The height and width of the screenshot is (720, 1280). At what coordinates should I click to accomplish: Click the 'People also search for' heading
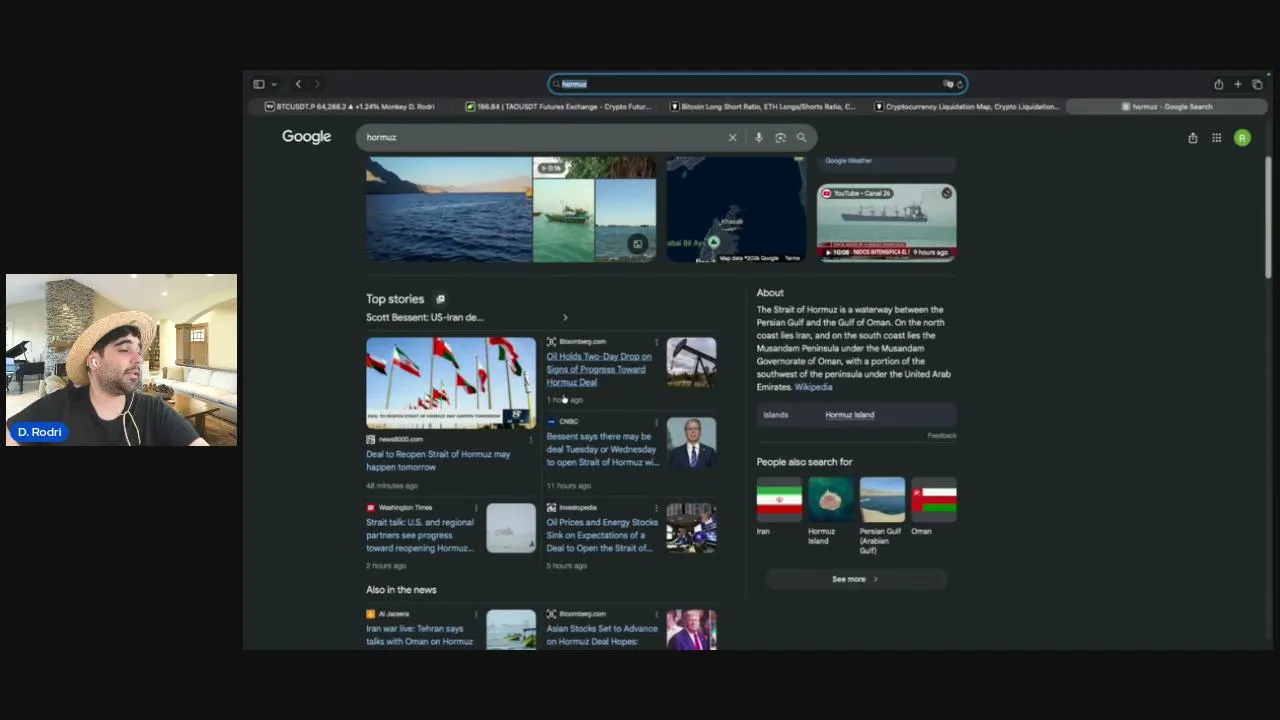[x=804, y=462]
